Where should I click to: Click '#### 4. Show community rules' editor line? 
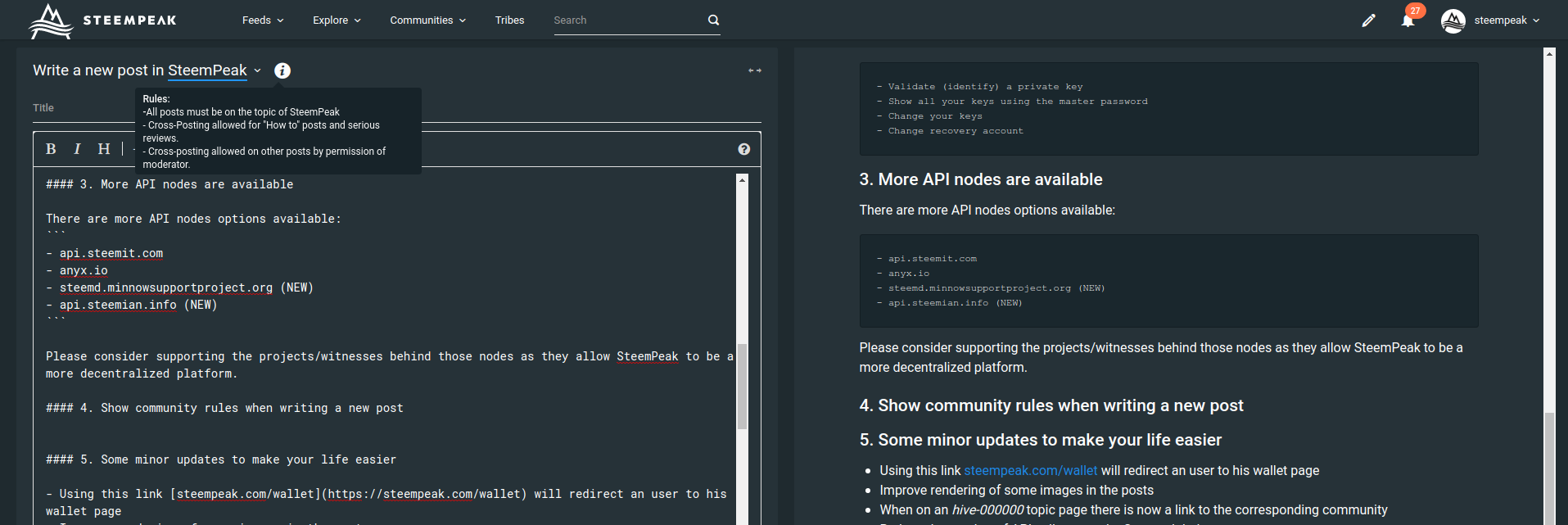coord(224,409)
